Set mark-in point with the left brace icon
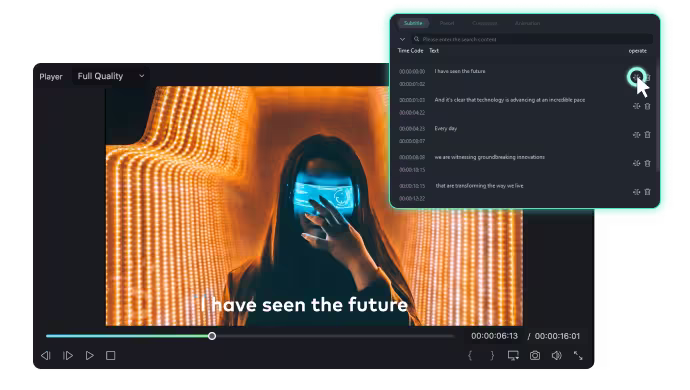 470,355
